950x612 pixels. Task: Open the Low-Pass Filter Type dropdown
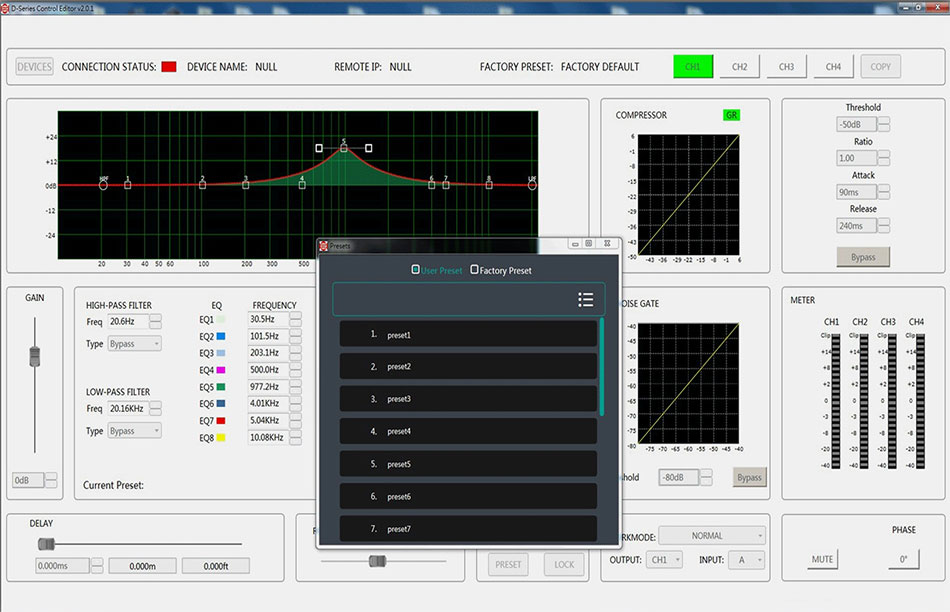(135, 431)
